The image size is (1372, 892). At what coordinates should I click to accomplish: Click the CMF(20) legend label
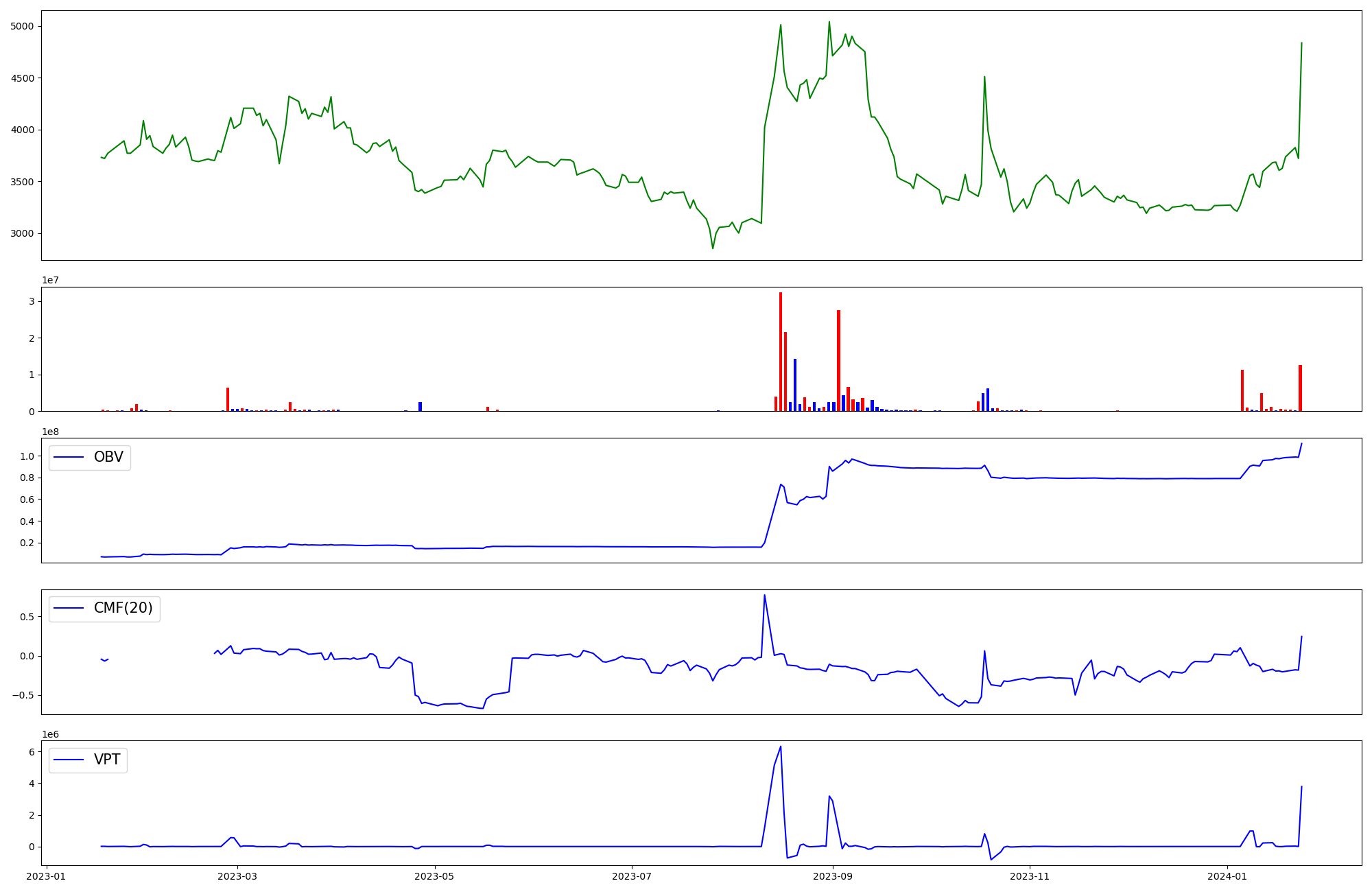123,609
